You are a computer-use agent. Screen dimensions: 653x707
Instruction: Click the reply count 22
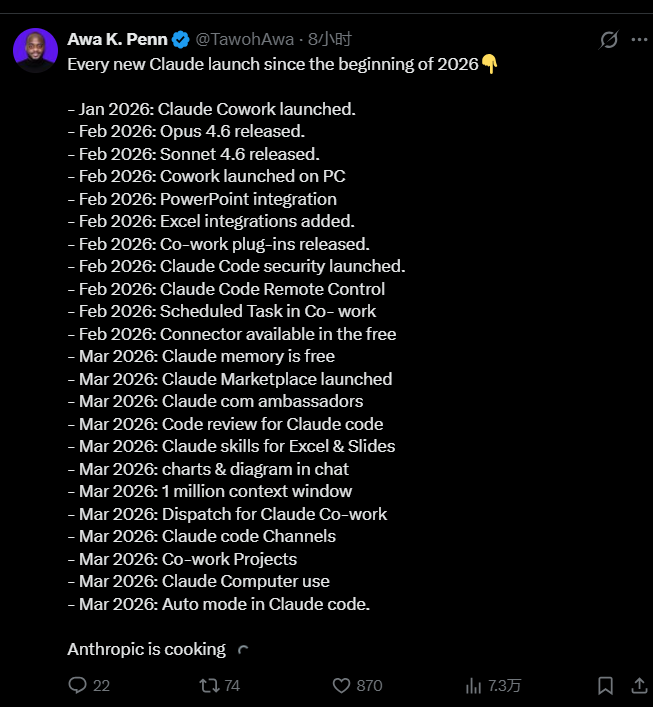(x=101, y=685)
